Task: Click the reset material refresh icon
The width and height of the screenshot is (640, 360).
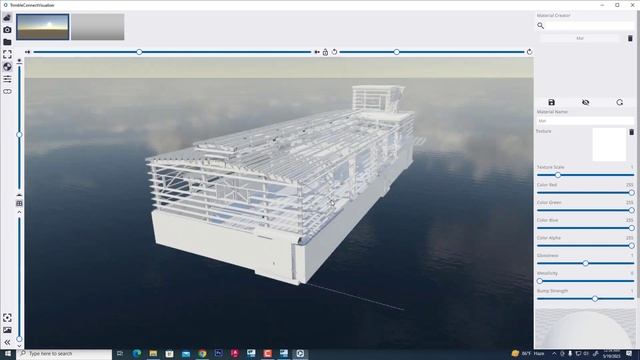Action: pyautogui.click(x=620, y=102)
